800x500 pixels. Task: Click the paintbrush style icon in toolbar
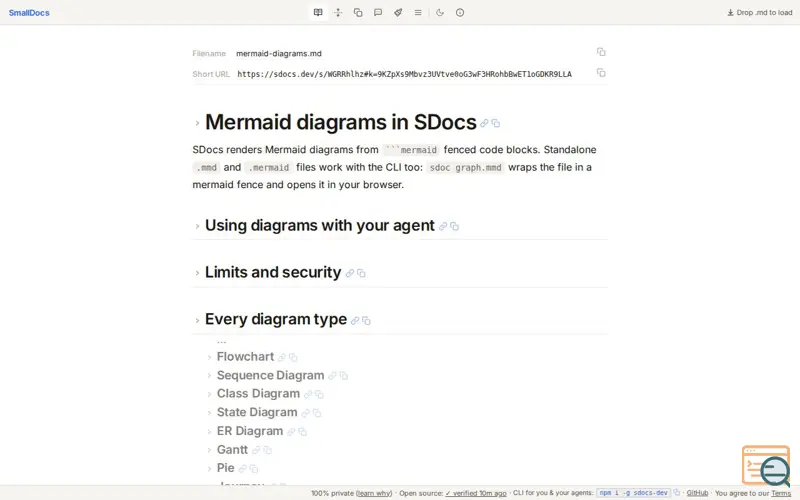pos(398,12)
